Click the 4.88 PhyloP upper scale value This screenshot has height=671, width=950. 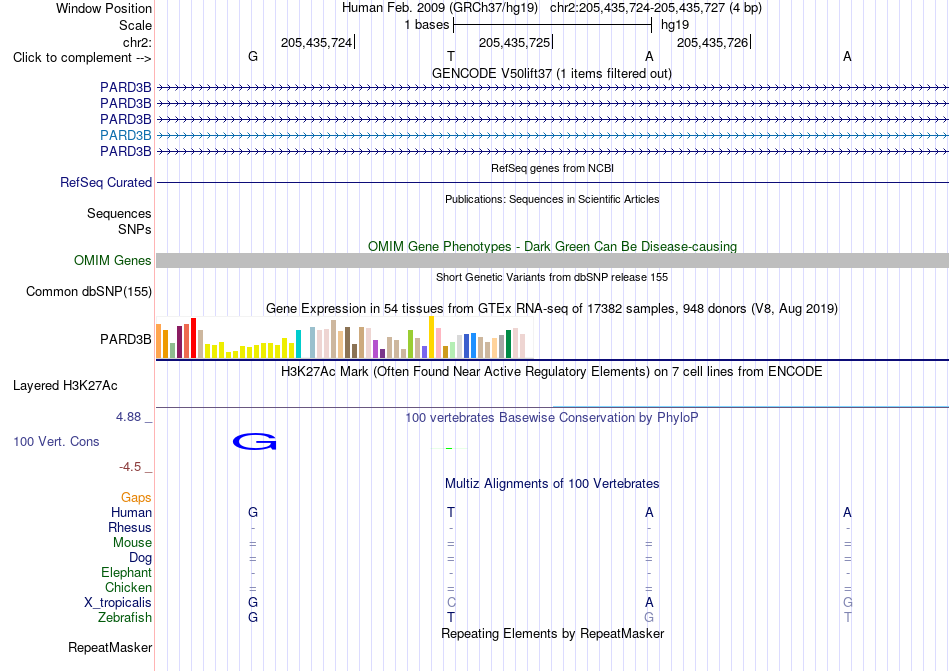[128, 417]
